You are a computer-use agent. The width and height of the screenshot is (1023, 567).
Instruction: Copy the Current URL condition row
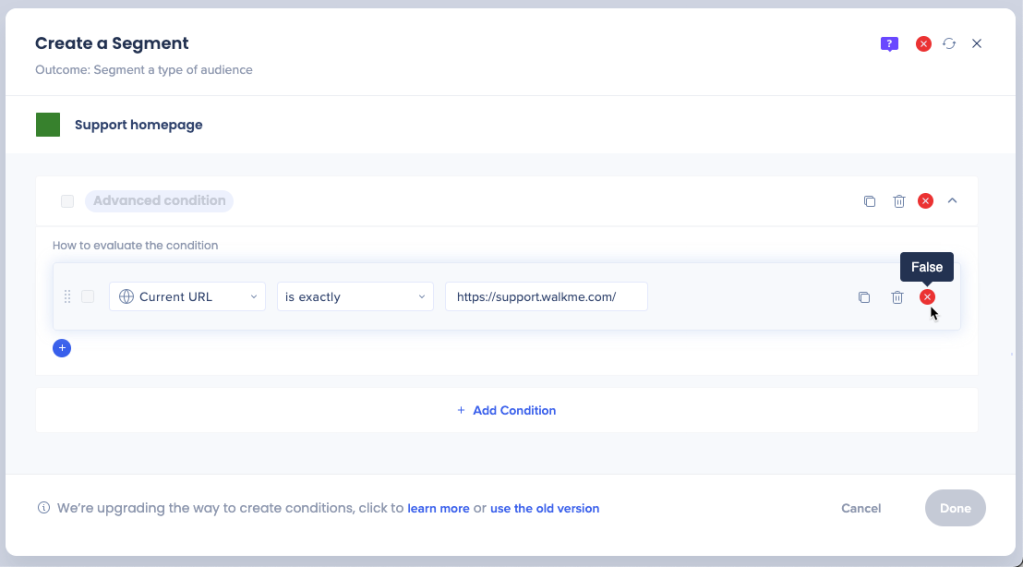[864, 297]
